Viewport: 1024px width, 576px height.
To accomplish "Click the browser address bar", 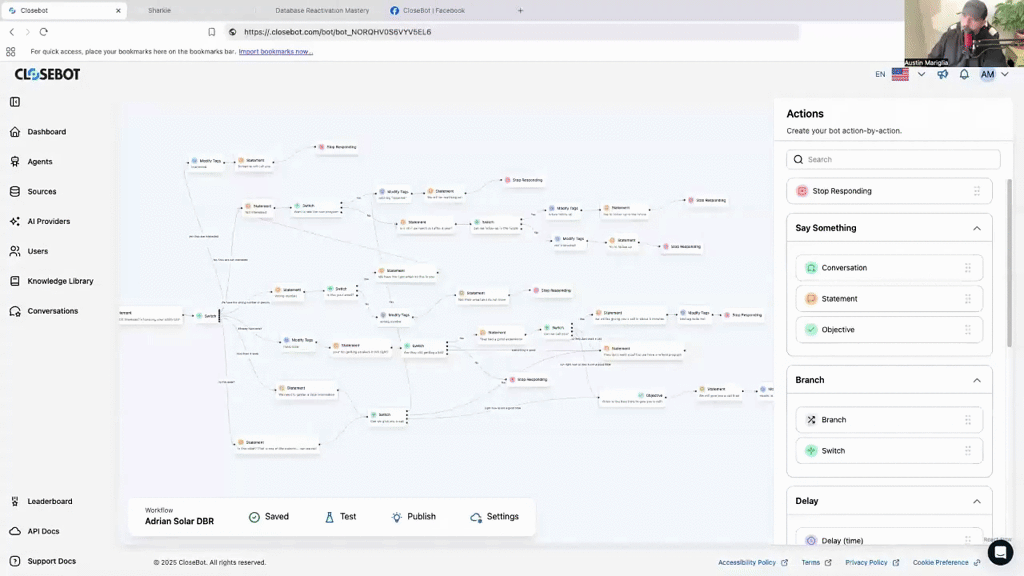I will (x=513, y=32).
